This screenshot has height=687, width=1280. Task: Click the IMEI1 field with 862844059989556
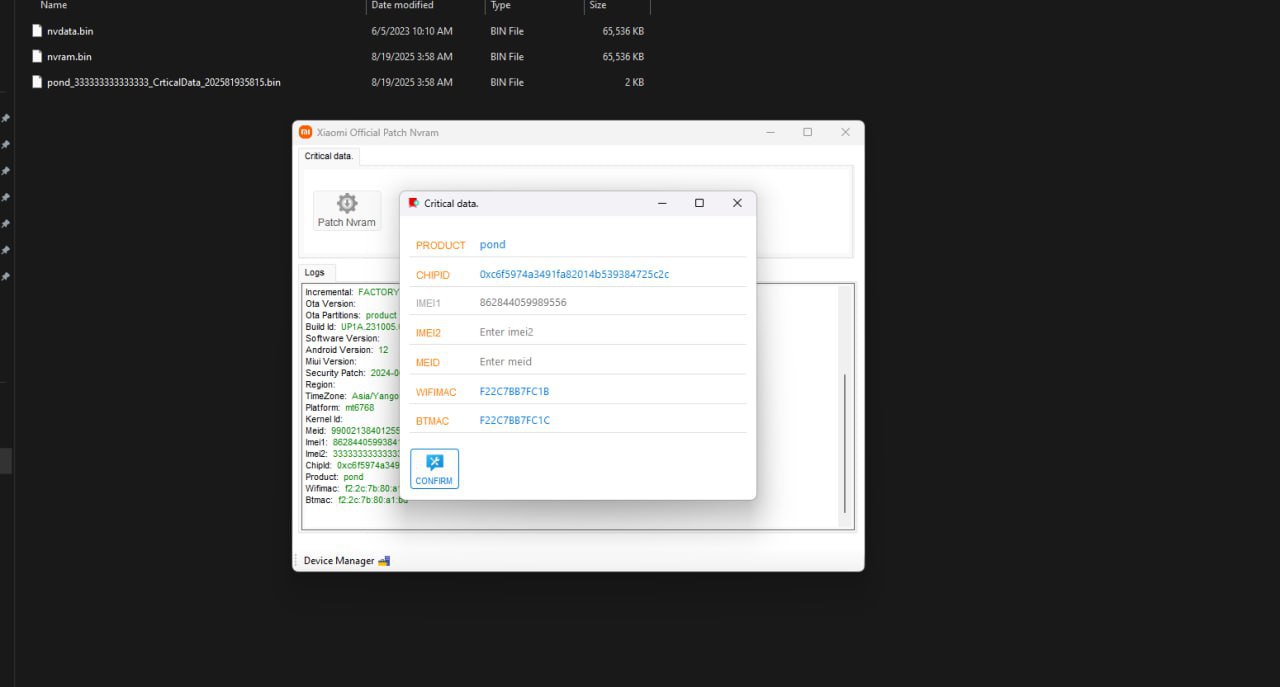(x=612, y=302)
